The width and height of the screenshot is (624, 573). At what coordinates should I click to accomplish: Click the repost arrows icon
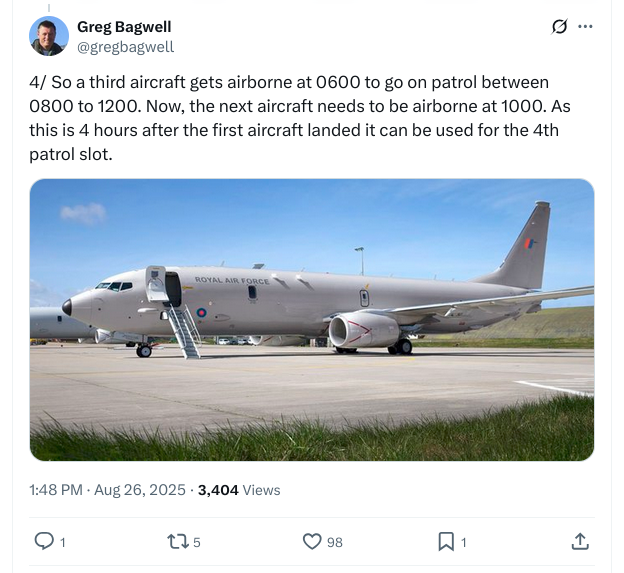coord(176,541)
